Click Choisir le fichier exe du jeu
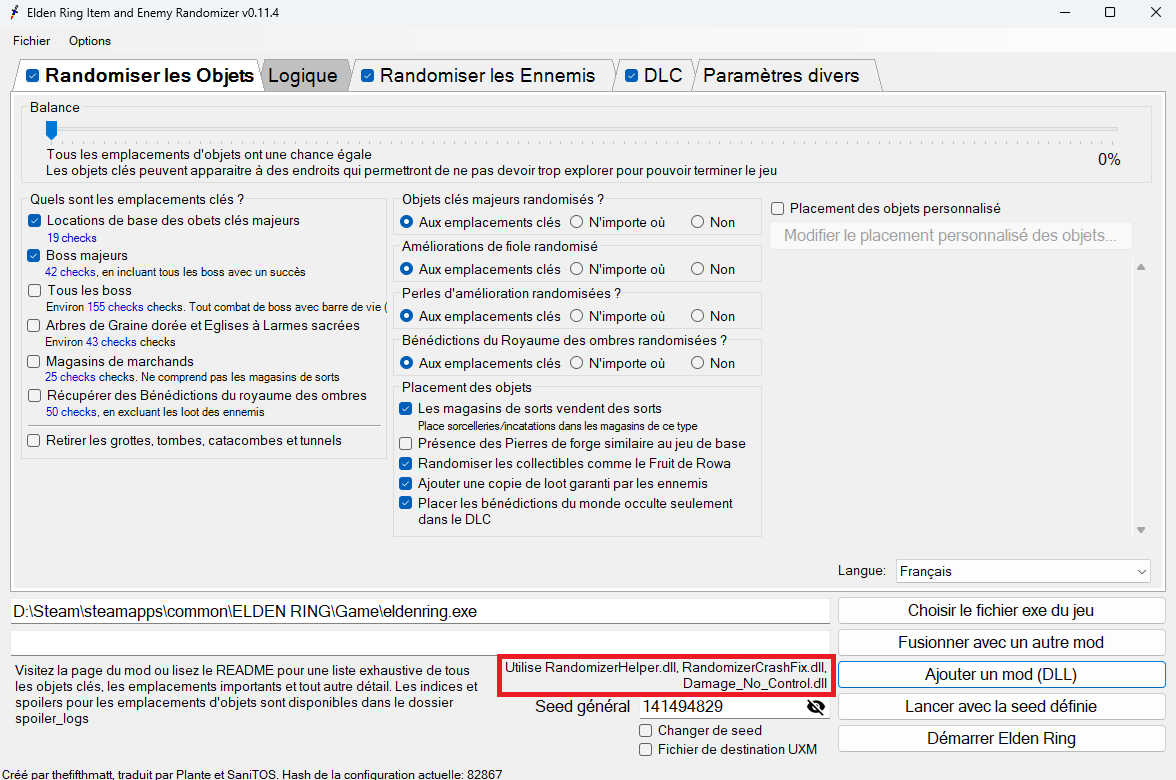The image size is (1176, 780). [x=1001, y=610]
